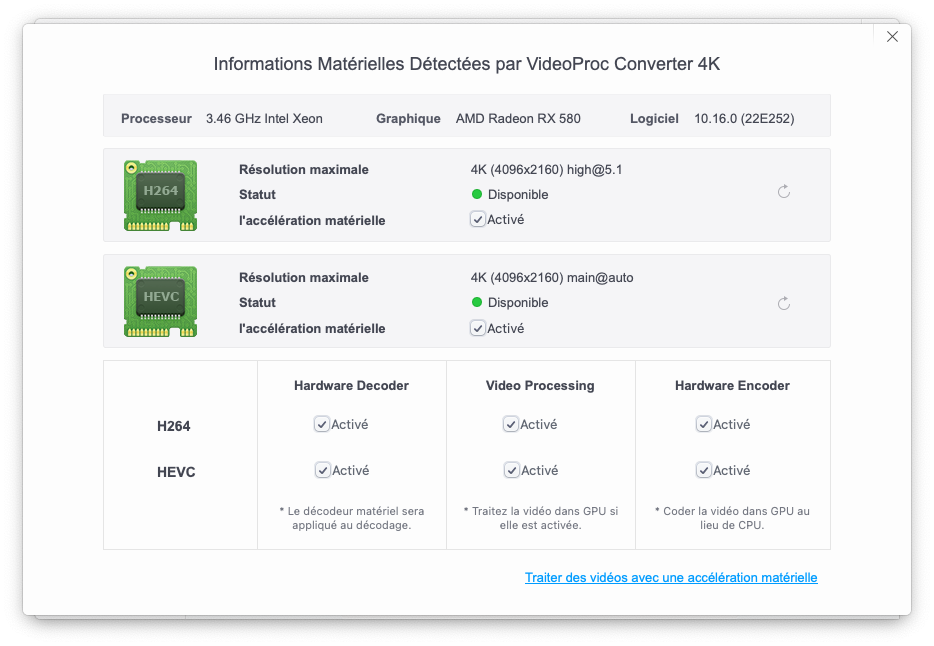Click the green Disponible status dot for HEVC
Screen dimensions: 934x646
(477, 302)
